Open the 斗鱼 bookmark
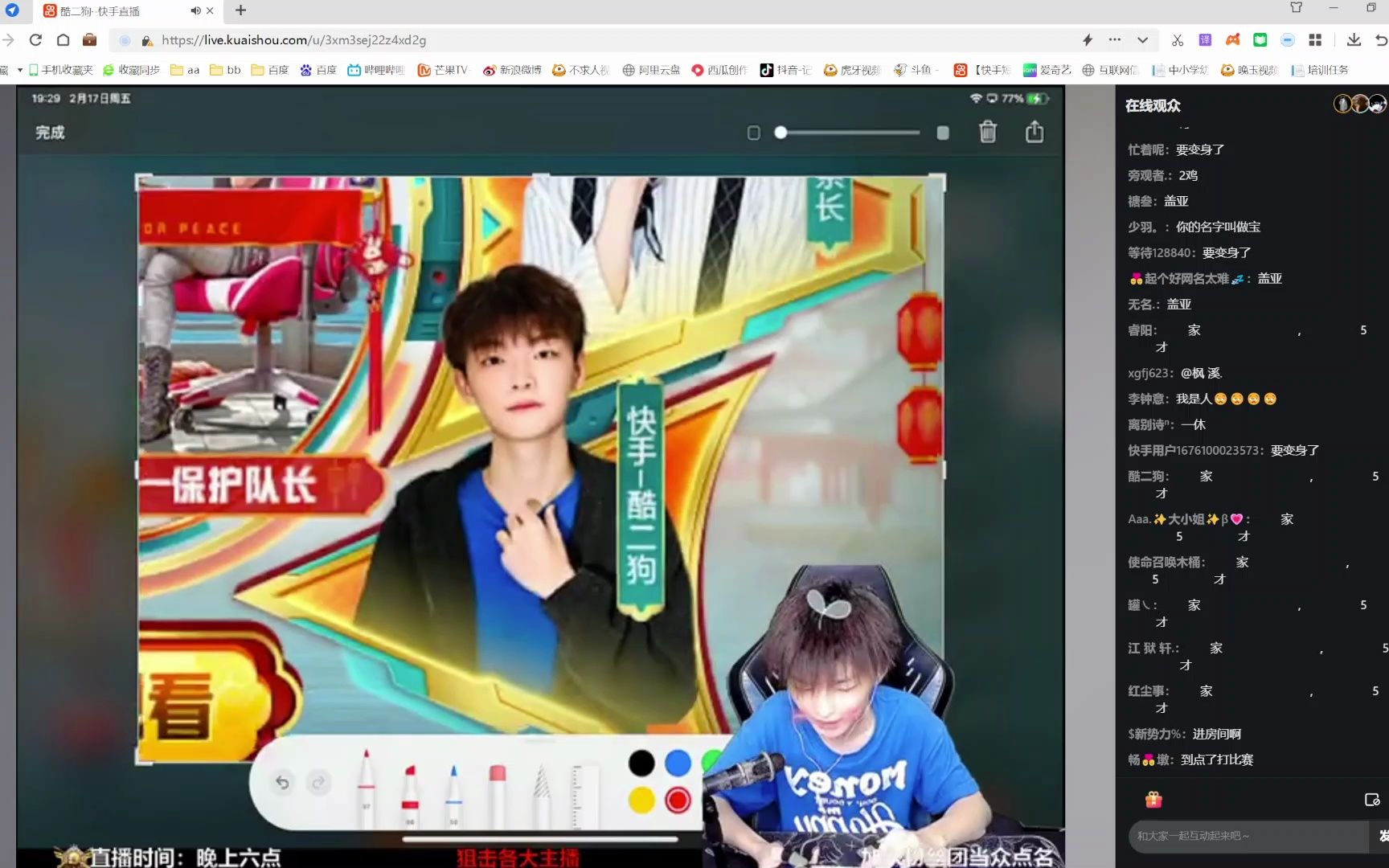This screenshot has width=1389, height=868. pyautogui.click(x=916, y=71)
